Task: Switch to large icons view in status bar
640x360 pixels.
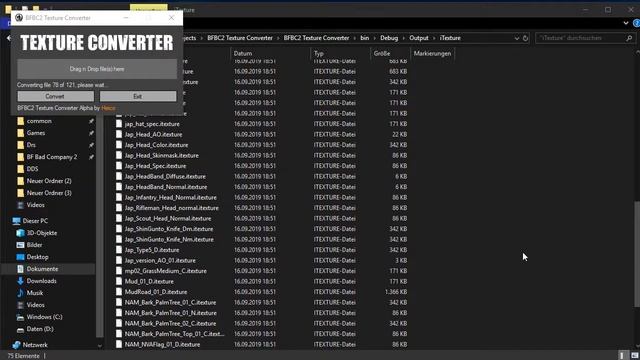Action: pos(635,356)
